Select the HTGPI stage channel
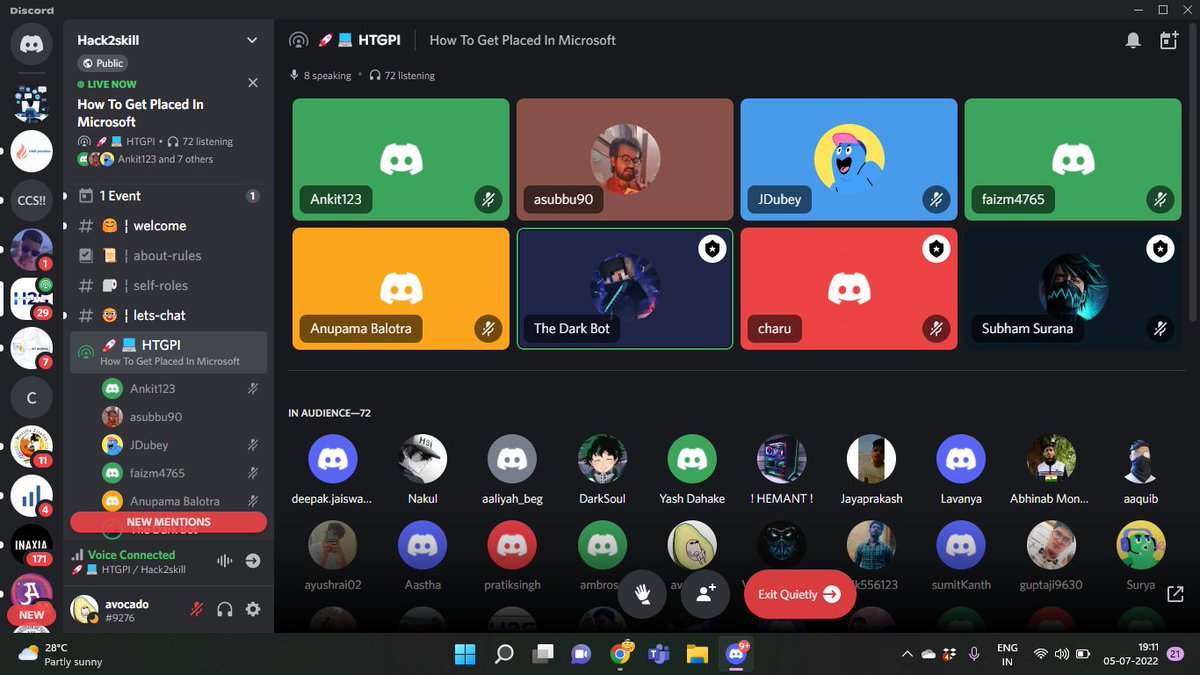1200x675 pixels. click(x=168, y=352)
